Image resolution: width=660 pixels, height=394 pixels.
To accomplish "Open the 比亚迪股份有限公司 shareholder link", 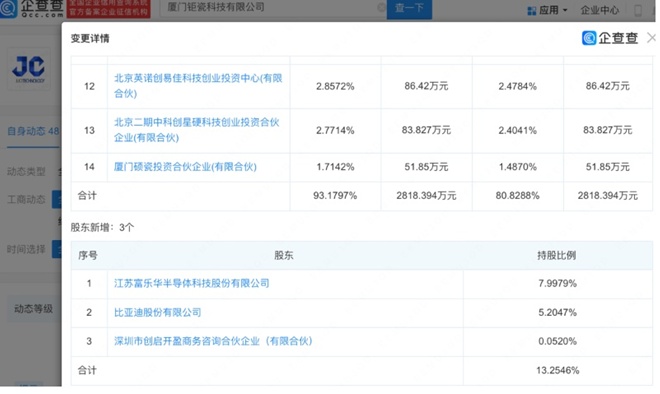I will (x=157, y=312).
